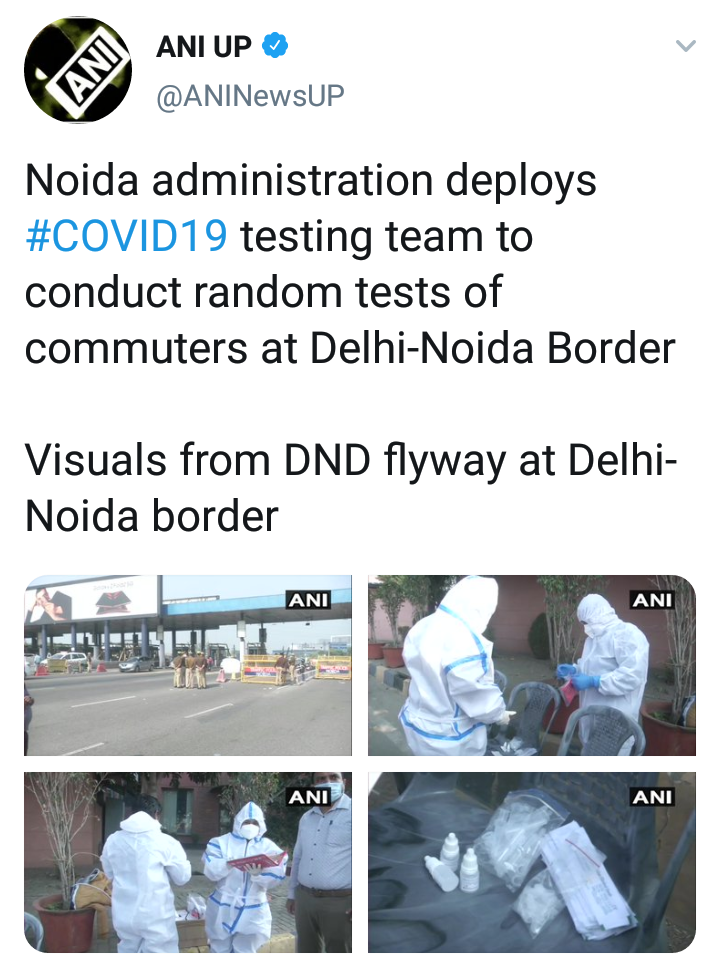Click ANI watermark on PPE chairs photo
Image resolution: width=720 pixels, height=966 pixels.
[x=653, y=599]
